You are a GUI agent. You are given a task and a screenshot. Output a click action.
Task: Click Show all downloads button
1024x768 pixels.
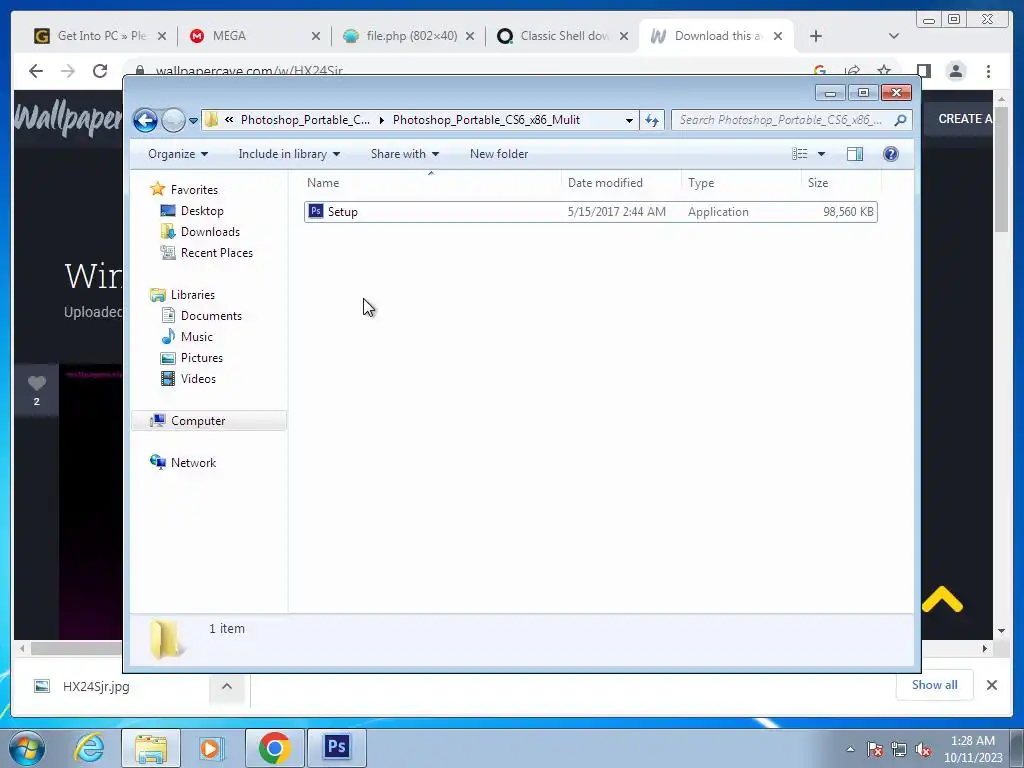pos(935,685)
